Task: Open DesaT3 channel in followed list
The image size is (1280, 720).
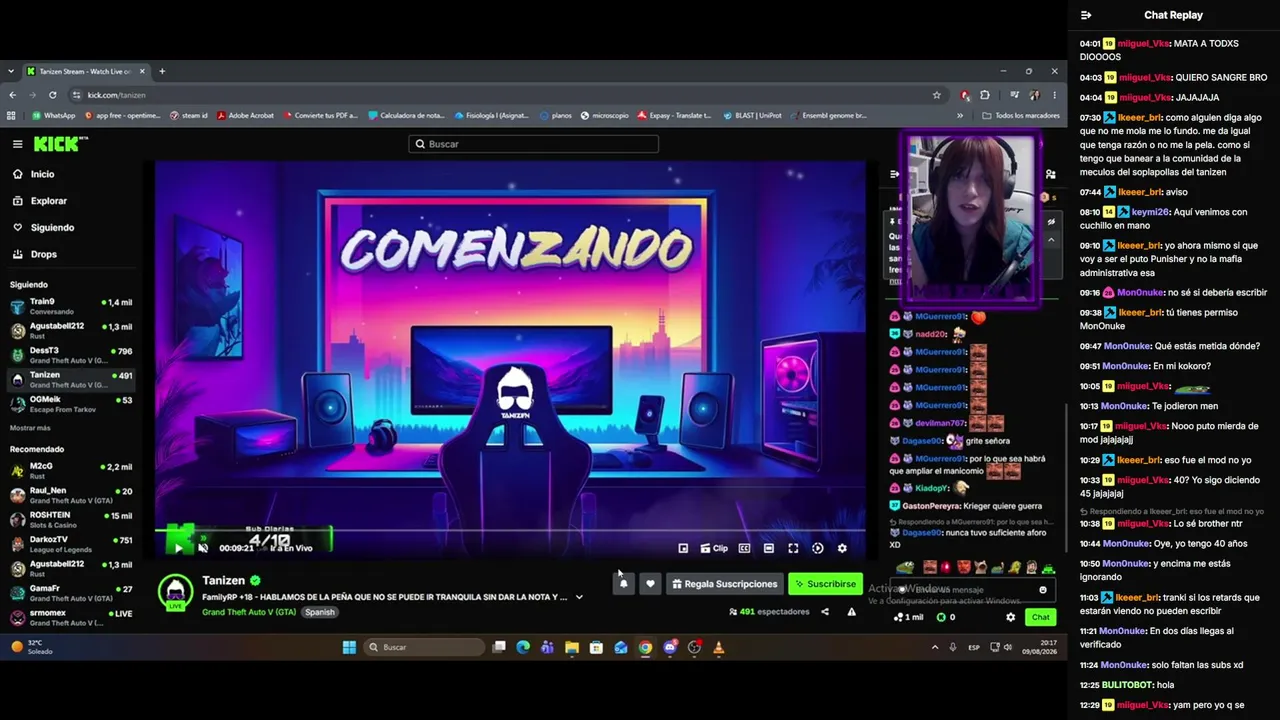Action: (x=71, y=355)
